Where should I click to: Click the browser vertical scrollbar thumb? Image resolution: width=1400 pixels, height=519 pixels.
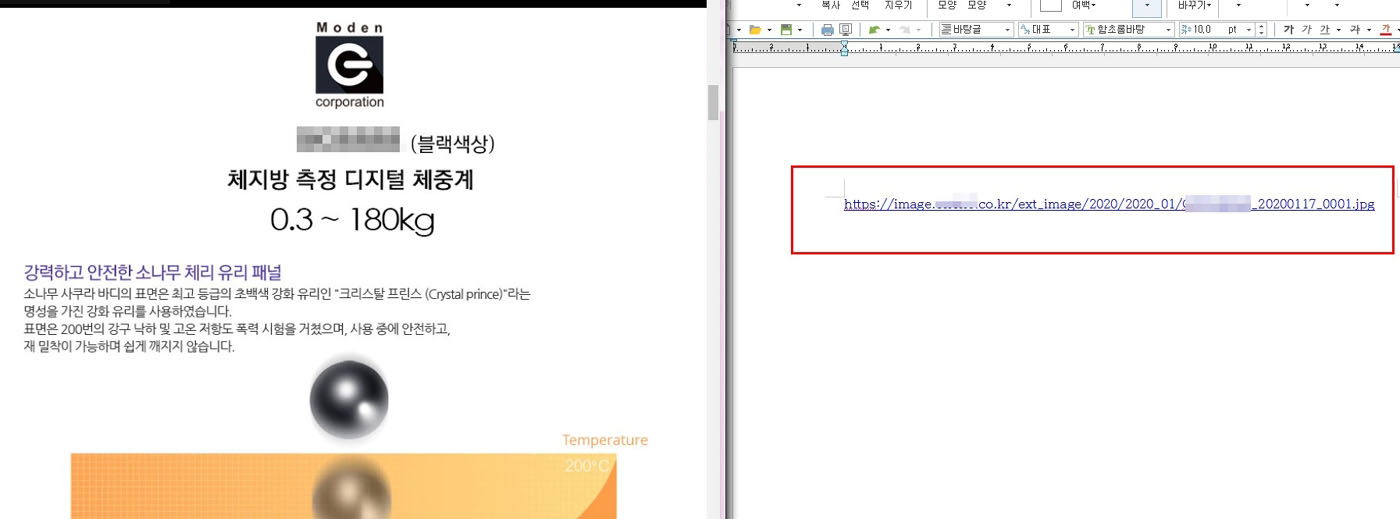[713, 102]
